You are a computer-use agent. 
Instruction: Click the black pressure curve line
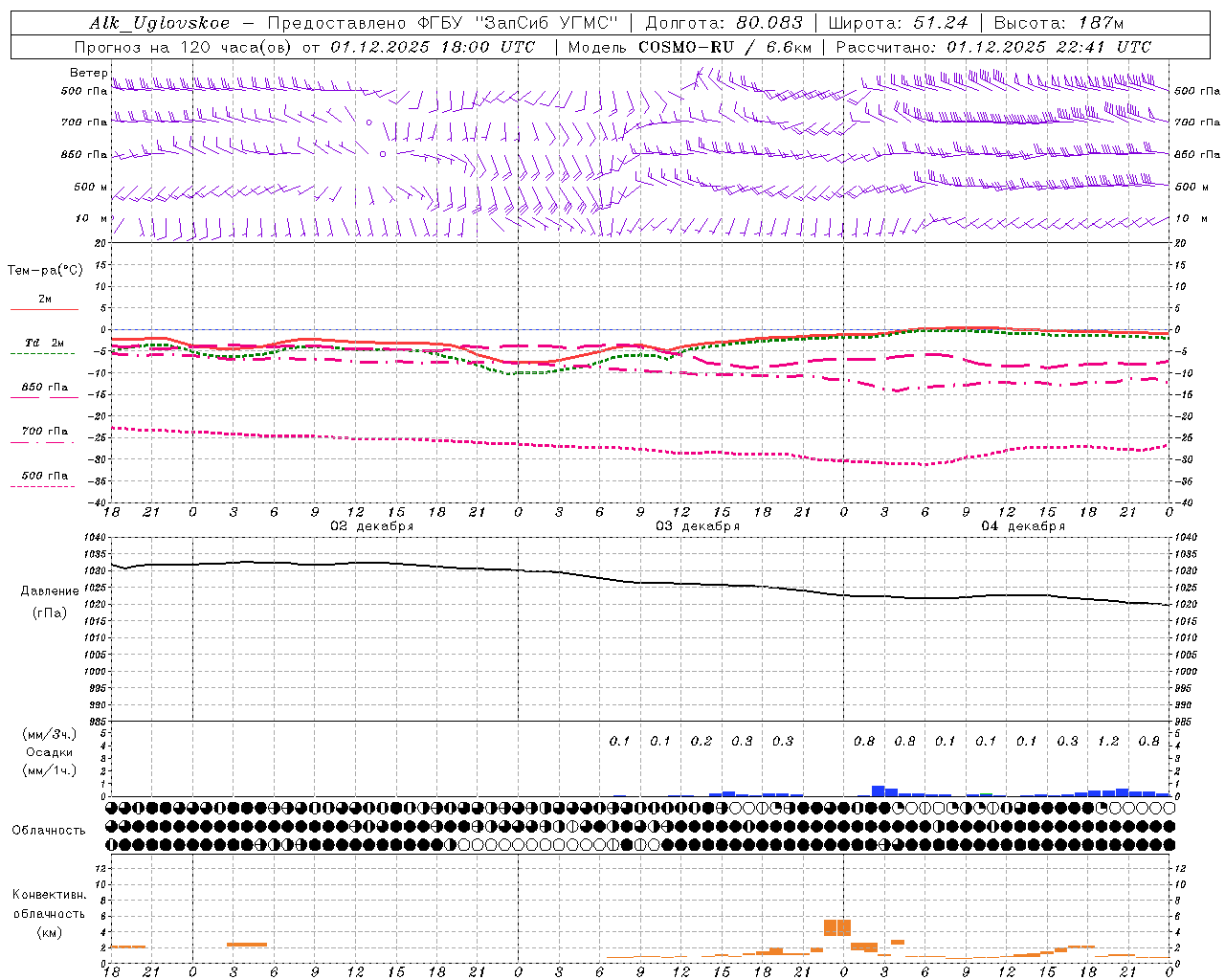click(x=641, y=583)
